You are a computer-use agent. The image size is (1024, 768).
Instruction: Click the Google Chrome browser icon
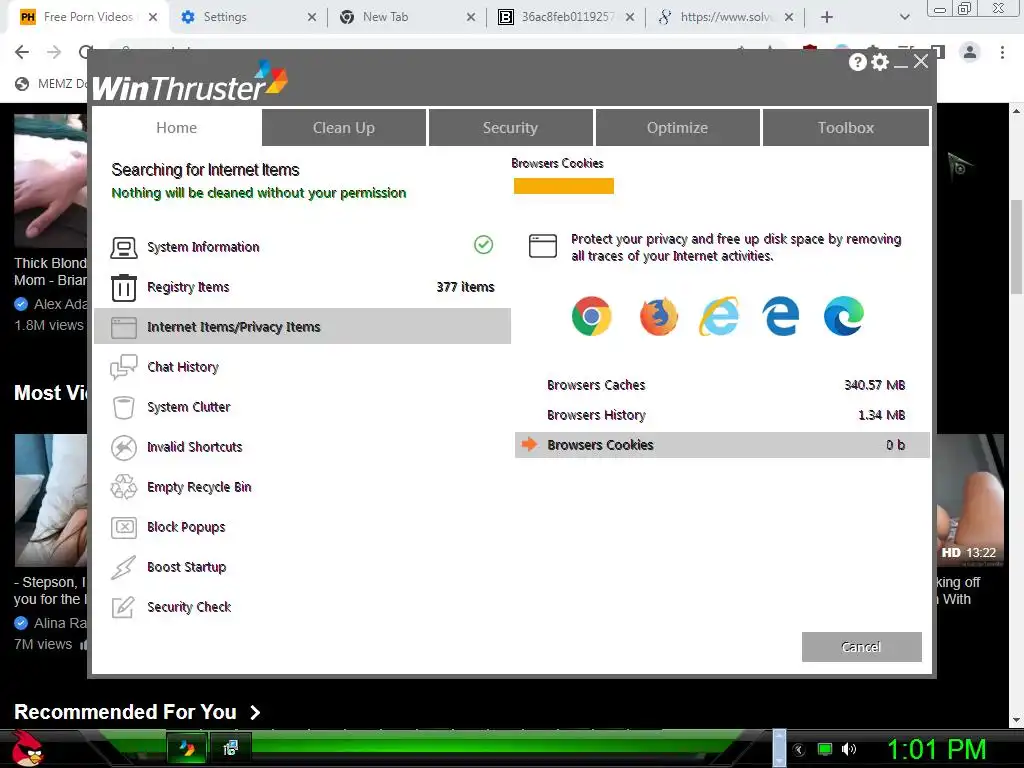[x=592, y=316]
